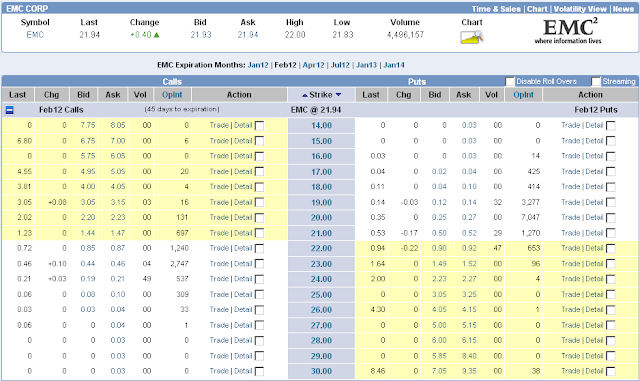Click Trade for the 17.00 call
Viewport: 640px width, 381px height.
[x=219, y=172]
